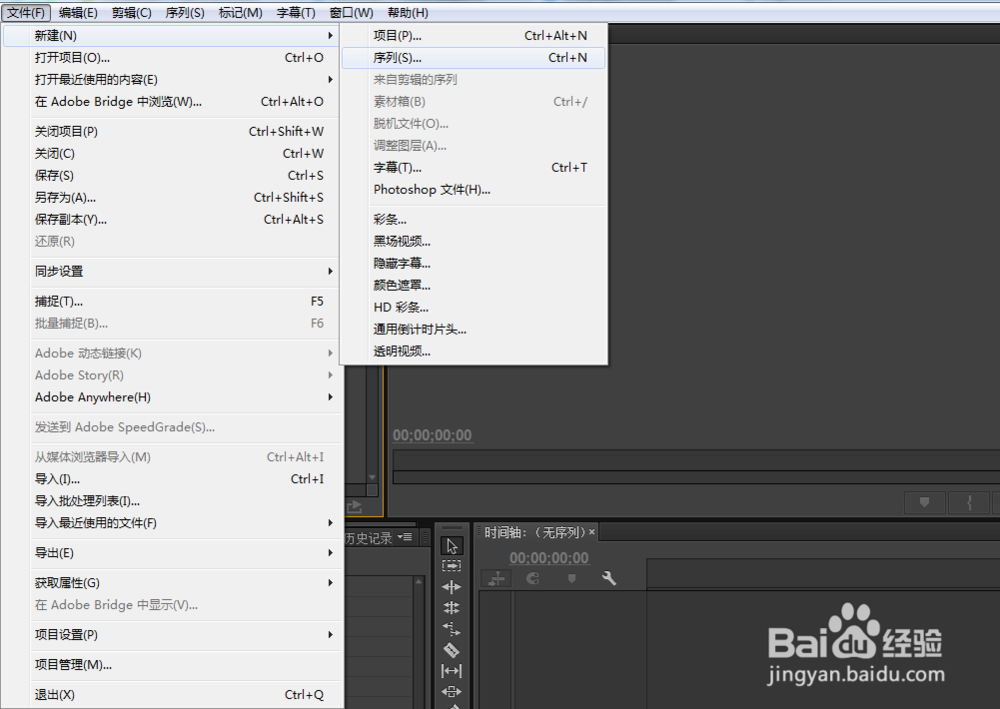Select the Razor blade tool

tap(452, 650)
